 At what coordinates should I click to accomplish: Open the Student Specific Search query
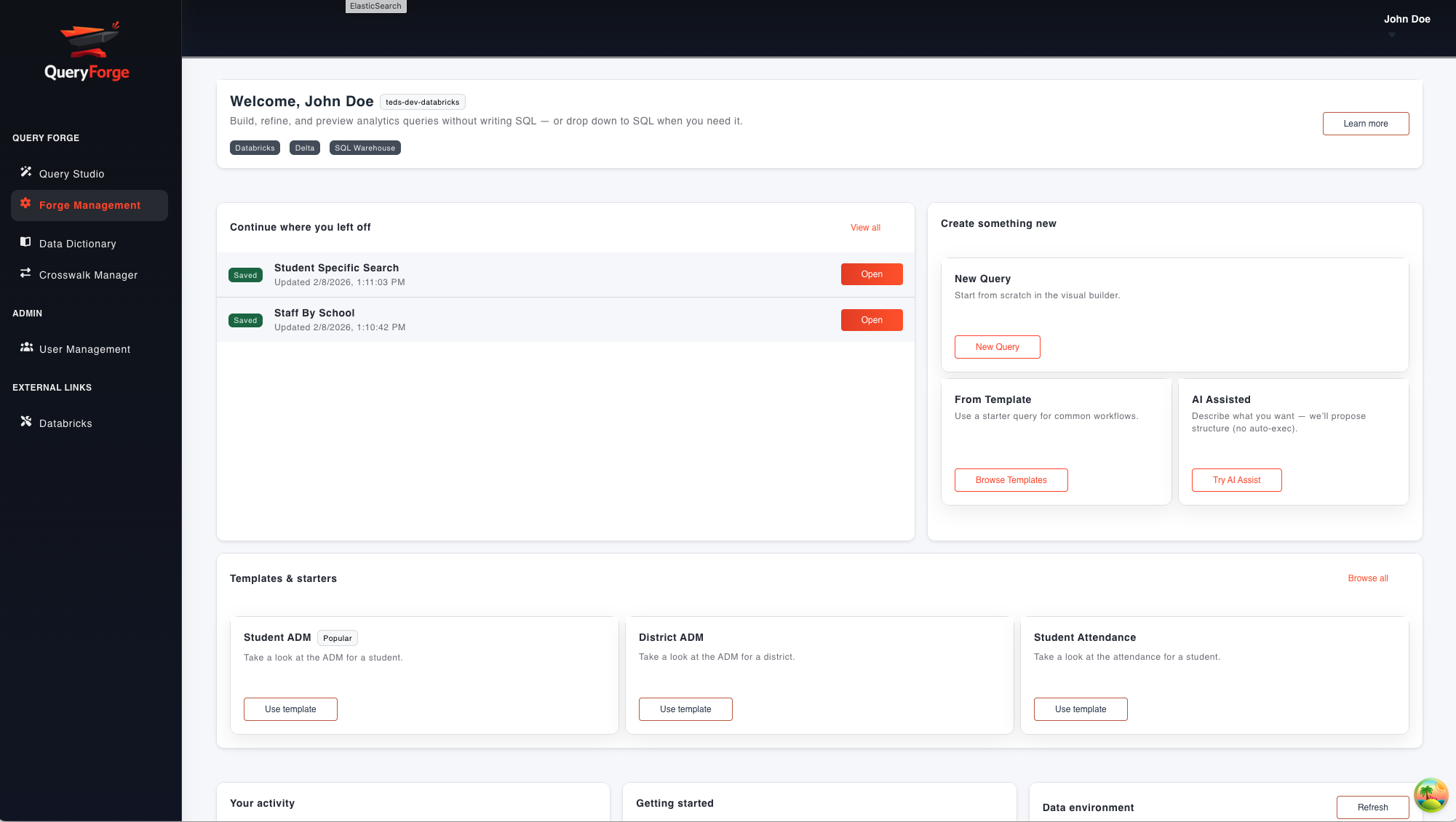tap(871, 274)
